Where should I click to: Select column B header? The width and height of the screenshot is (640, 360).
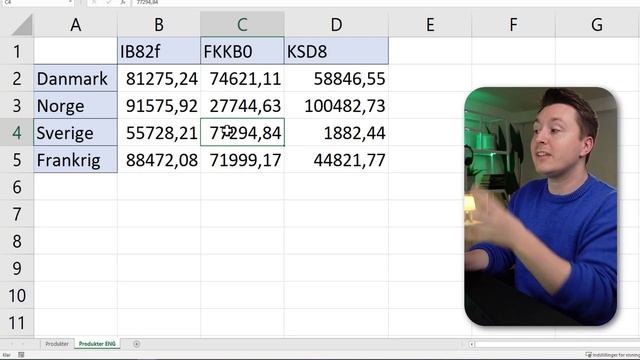pyautogui.click(x=159, y=25)
